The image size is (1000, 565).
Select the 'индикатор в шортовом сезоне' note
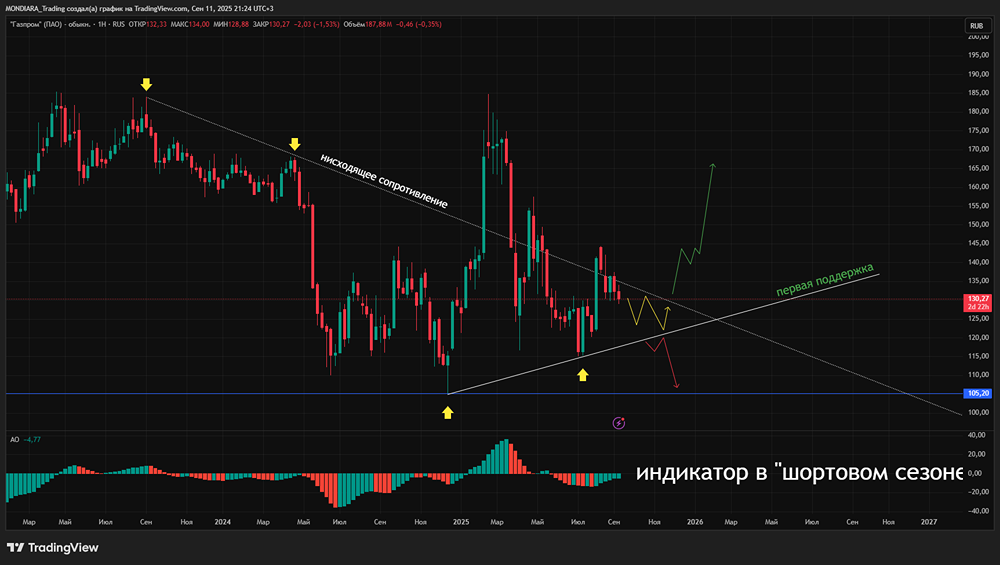tap(798, 473)
